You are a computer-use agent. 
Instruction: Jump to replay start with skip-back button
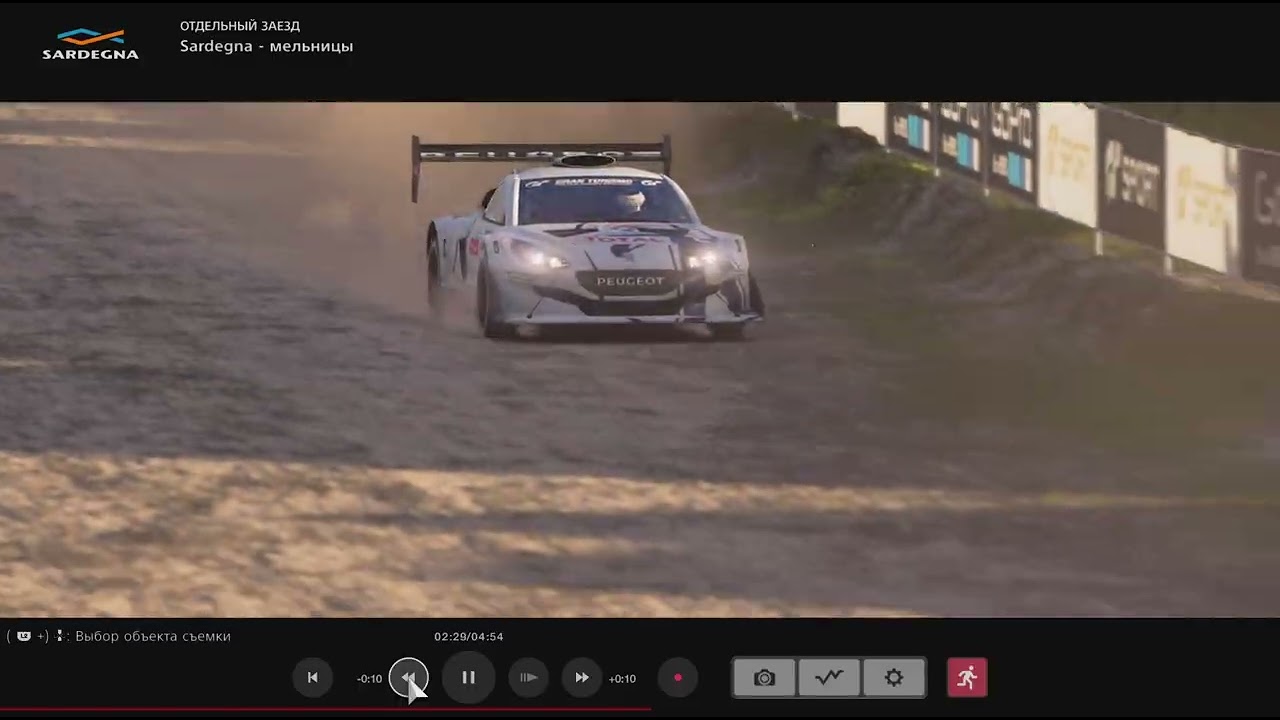point(312,677)
